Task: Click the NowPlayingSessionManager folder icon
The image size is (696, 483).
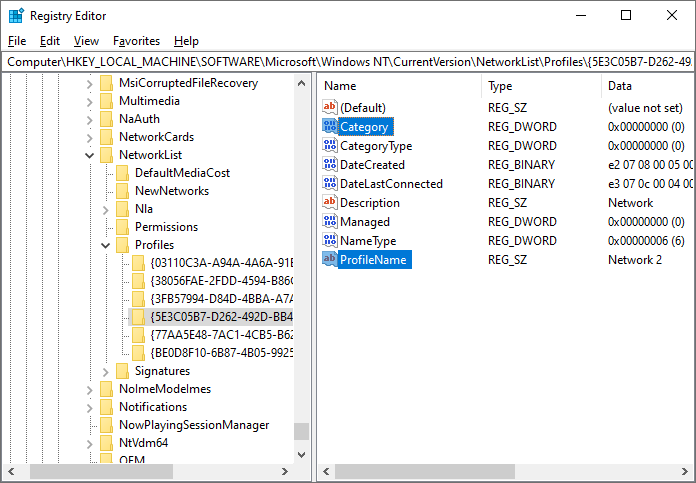Action: (107, 425)
